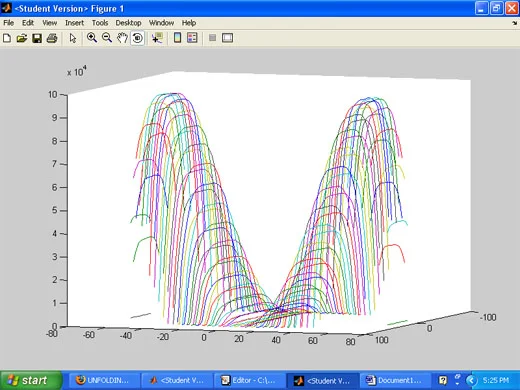Viewport: 520px width, 390px height.
Task: Click the y-axis tick label -100
Action: [x=488, y=317]
